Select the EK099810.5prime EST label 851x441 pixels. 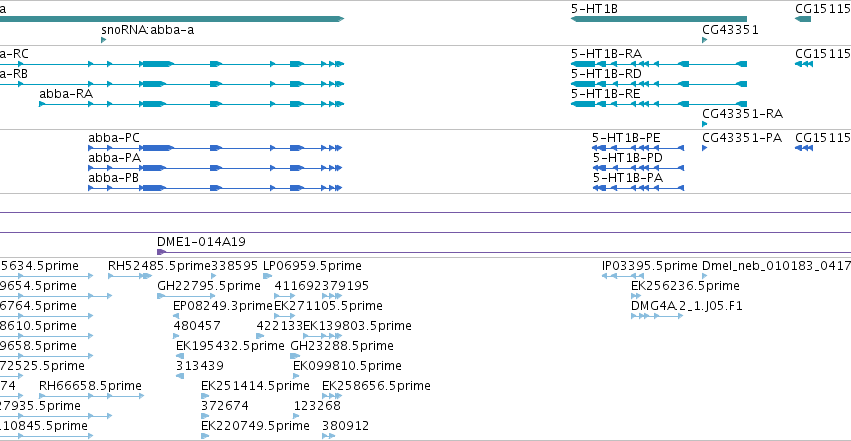click(x=347, y=366)
